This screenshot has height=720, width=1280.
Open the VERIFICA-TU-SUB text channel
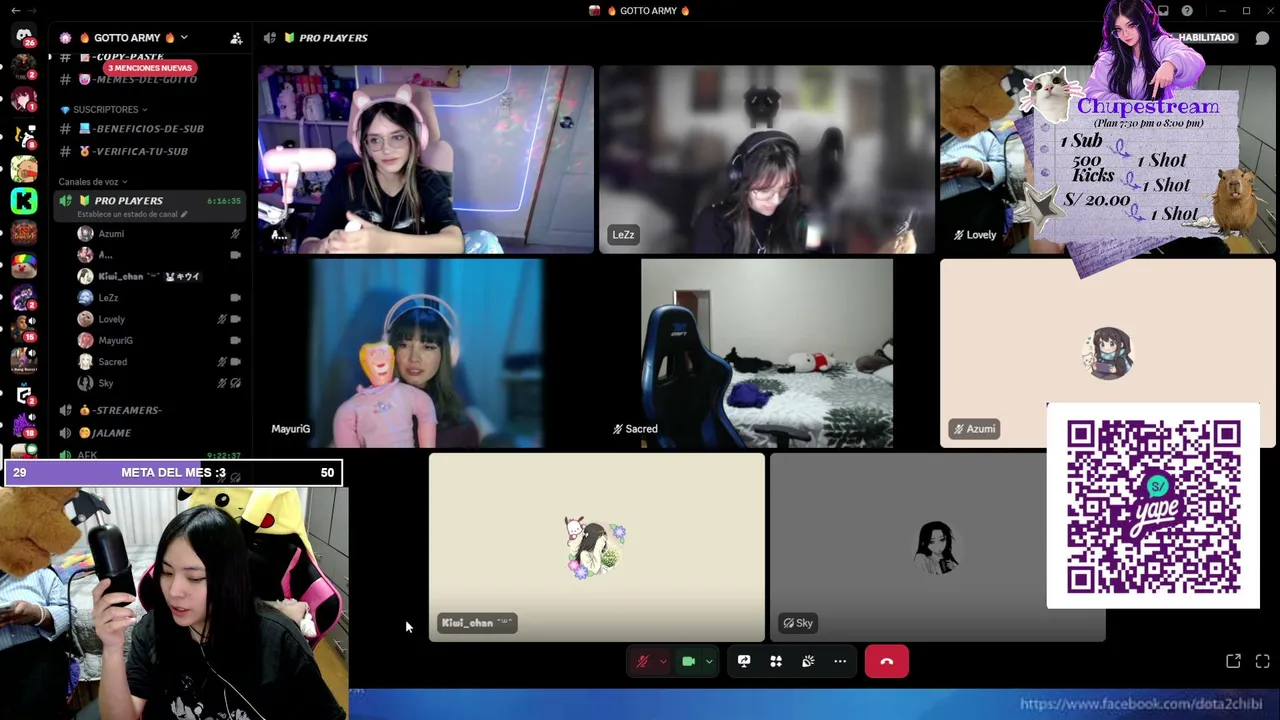[x=148, y=151]
